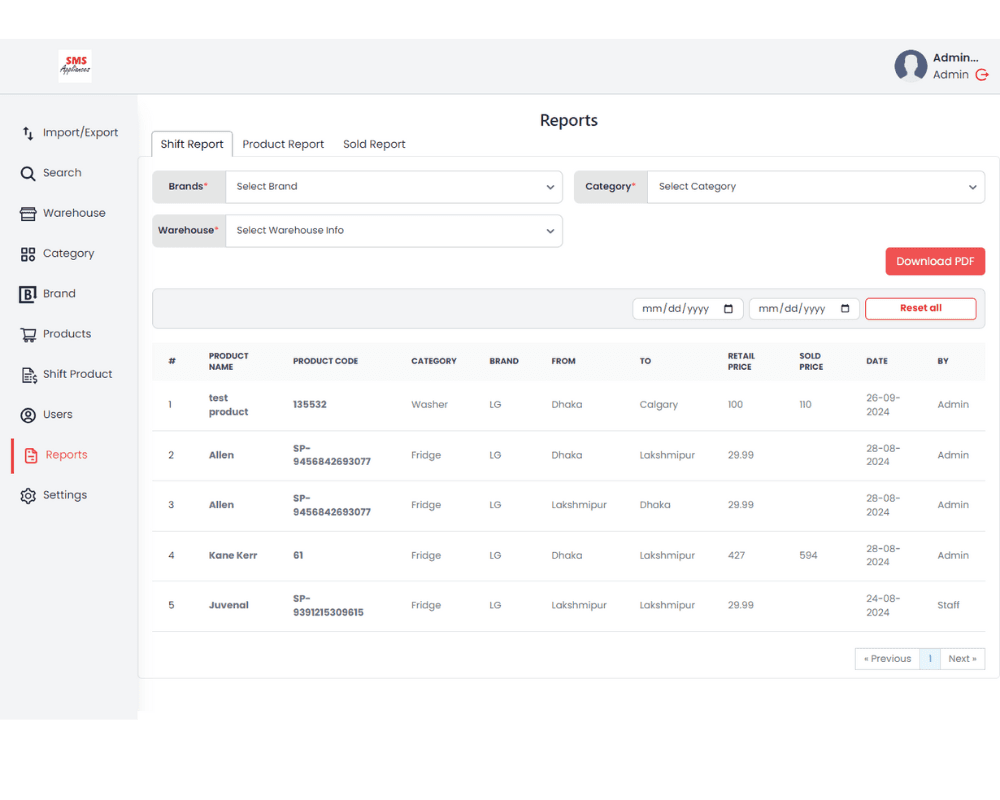Click the start date mm/dd/yyyy input
This screenshot has width=1000, height=800.
(x=688, y=309)
